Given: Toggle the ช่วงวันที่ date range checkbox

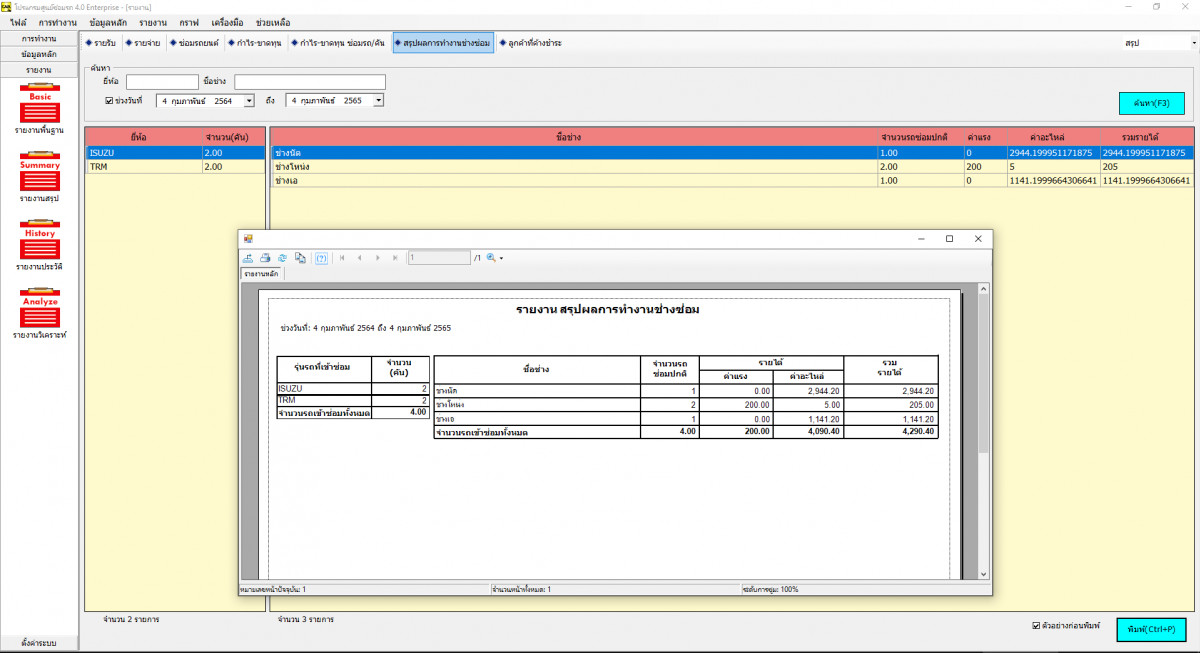Looking at the screenshot, I should (110, 100).
